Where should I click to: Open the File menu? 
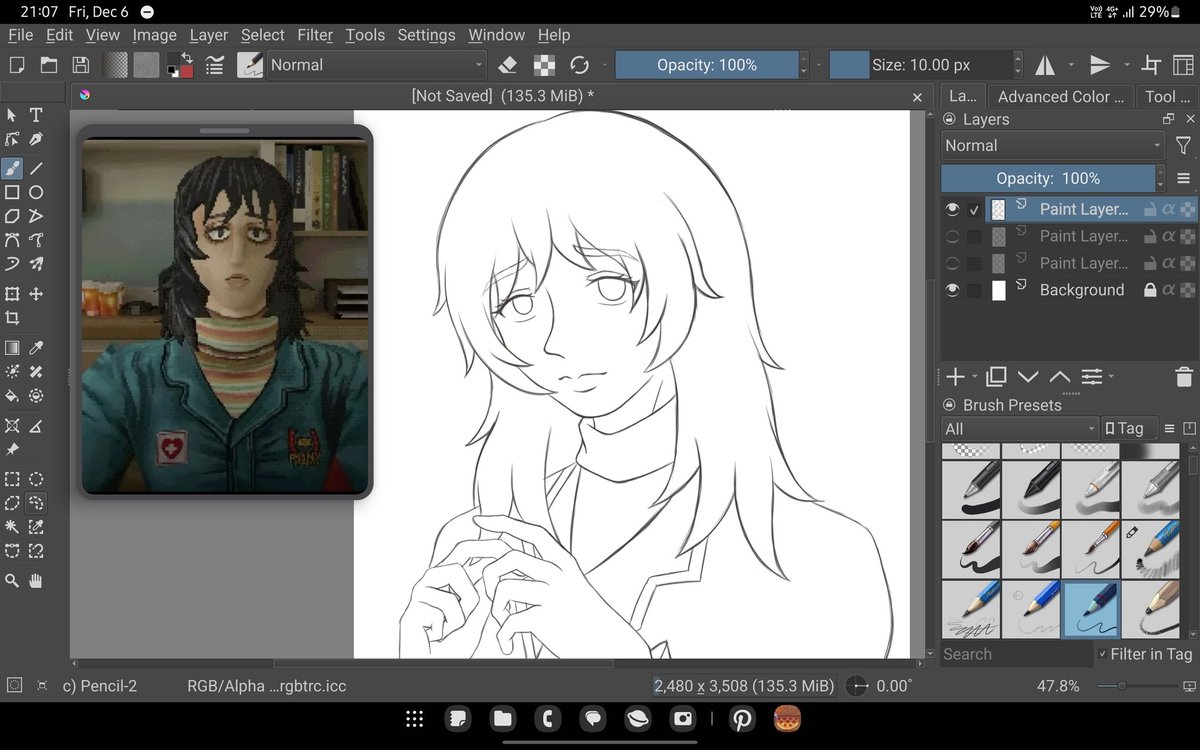(21, 34)
